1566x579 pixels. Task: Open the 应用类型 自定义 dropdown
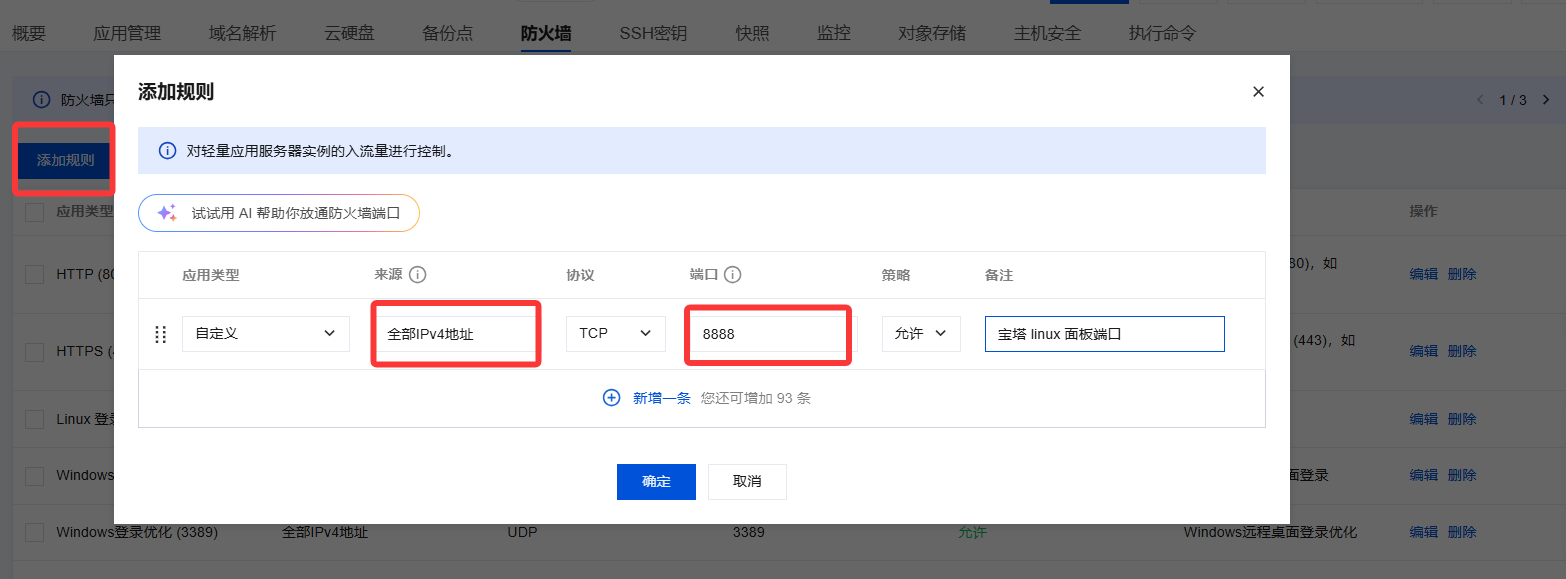265,334
